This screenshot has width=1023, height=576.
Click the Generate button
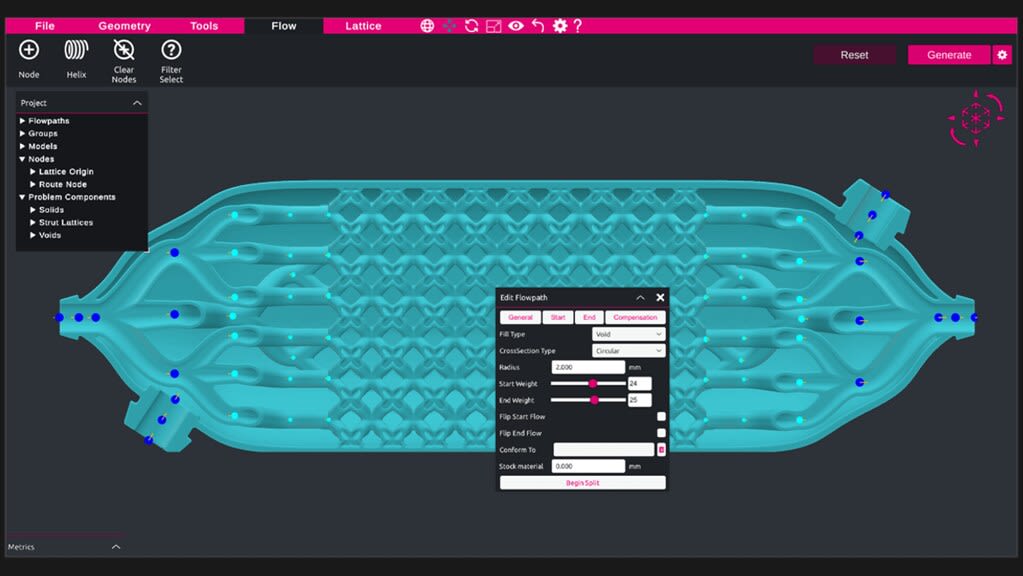click(x=949, y=55)
